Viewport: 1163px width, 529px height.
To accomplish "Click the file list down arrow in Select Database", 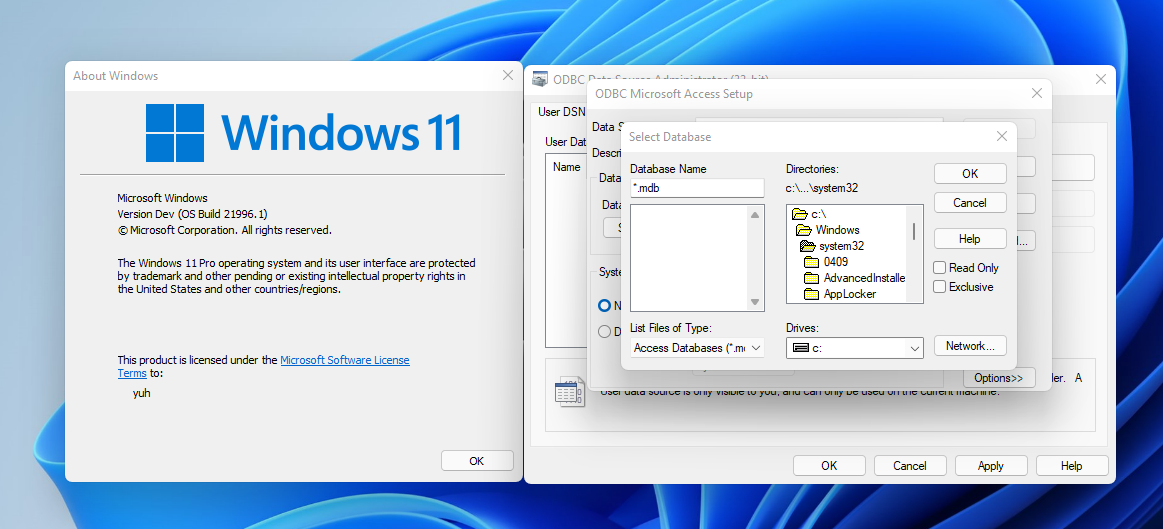I will click(755, 302).
